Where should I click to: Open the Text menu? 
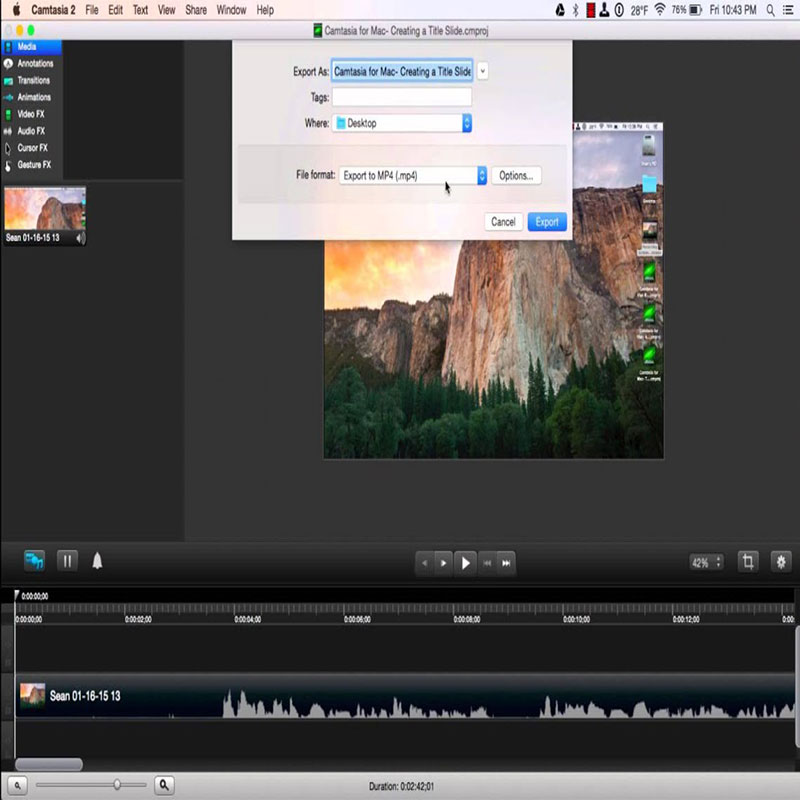point(140,10)
